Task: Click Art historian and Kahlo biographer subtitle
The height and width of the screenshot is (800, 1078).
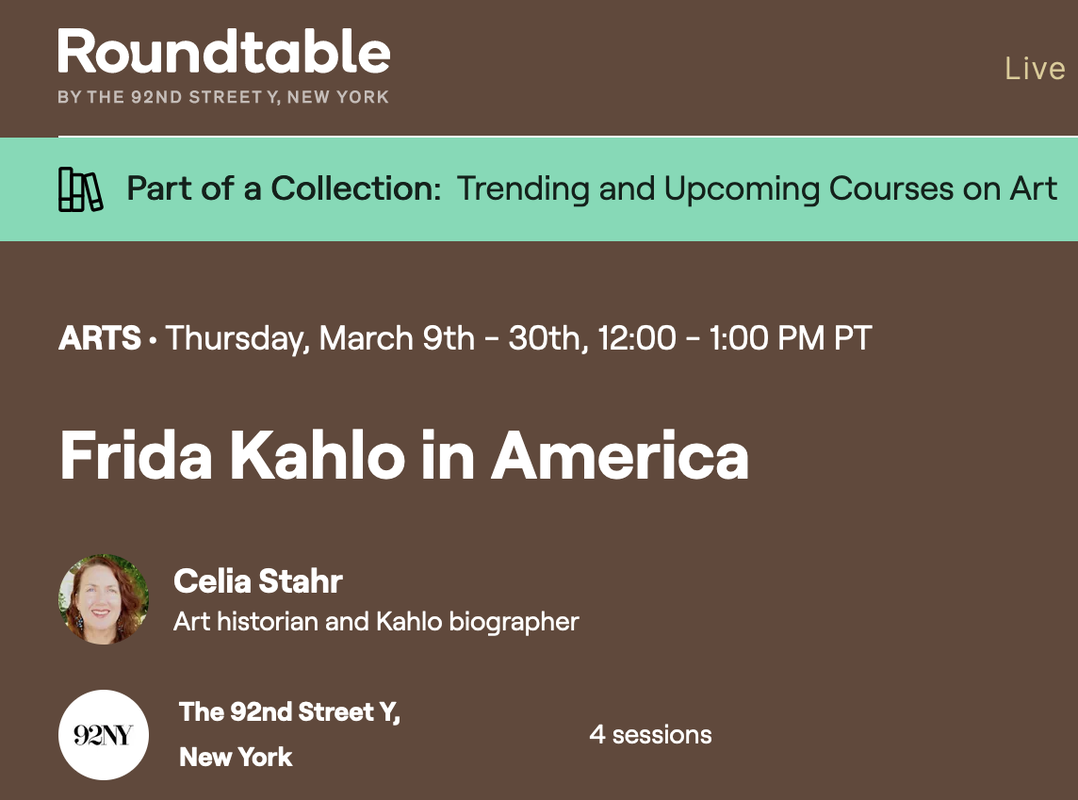Action: coord(376,622)
